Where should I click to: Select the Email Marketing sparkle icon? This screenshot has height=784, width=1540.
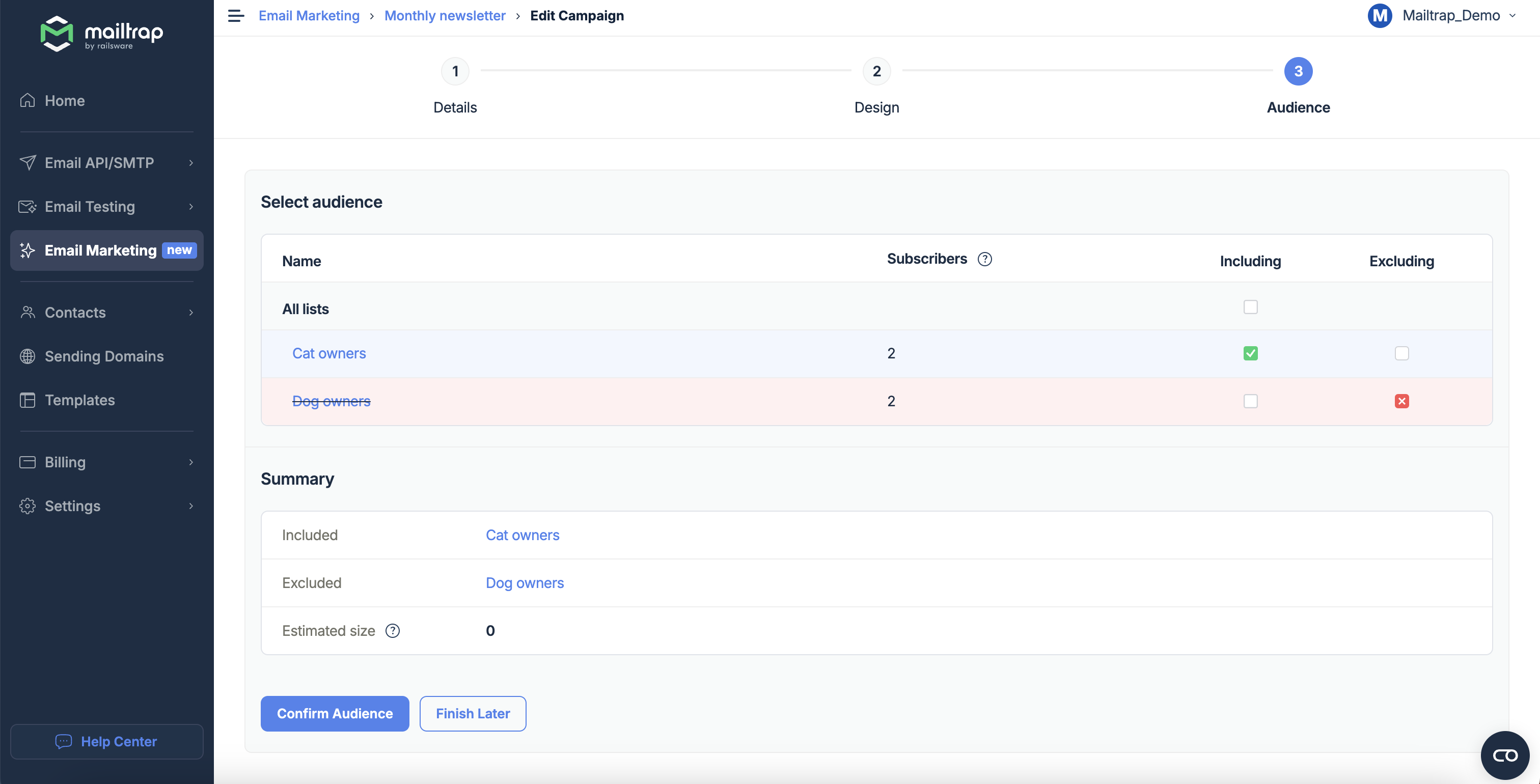tap(28, 250)
